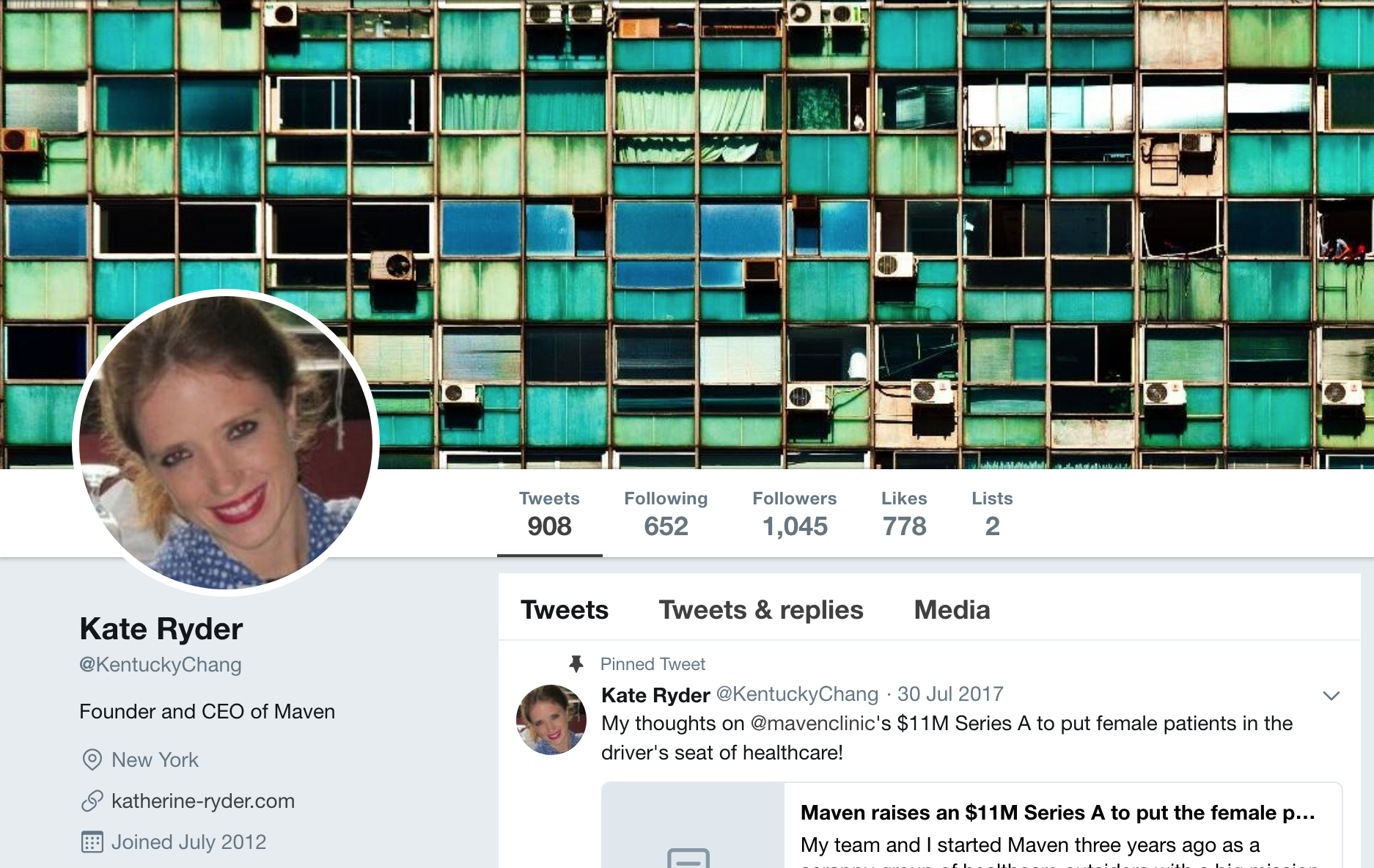Visit katherine-ryder.com website link
The height and width of the screenshot is (868, 1374).
pos(203,801)
